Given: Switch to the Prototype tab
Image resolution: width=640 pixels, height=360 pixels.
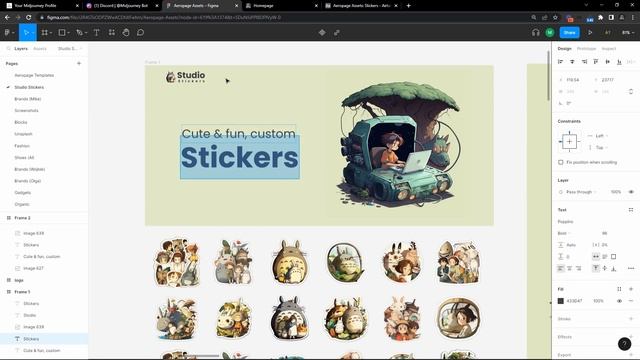Looking at the screenshot, I should [586, 49].
